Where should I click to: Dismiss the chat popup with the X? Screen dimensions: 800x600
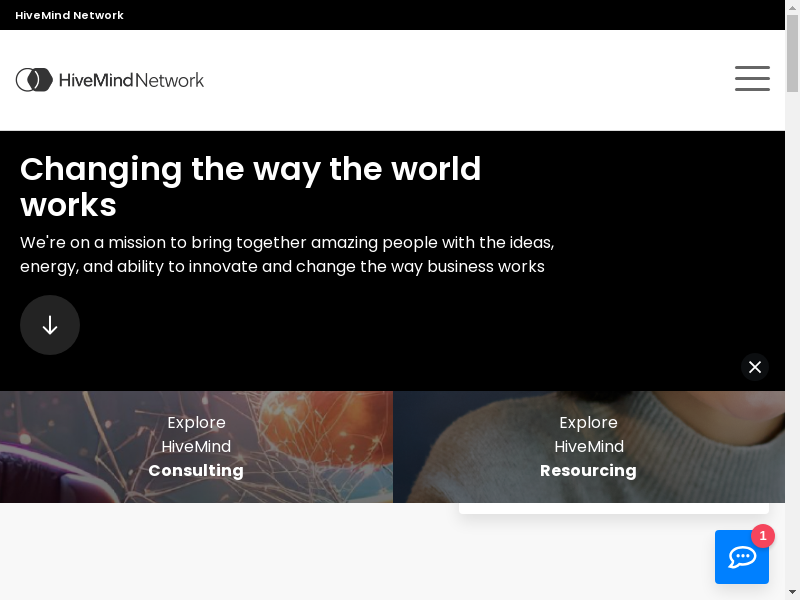coord(755,367)
